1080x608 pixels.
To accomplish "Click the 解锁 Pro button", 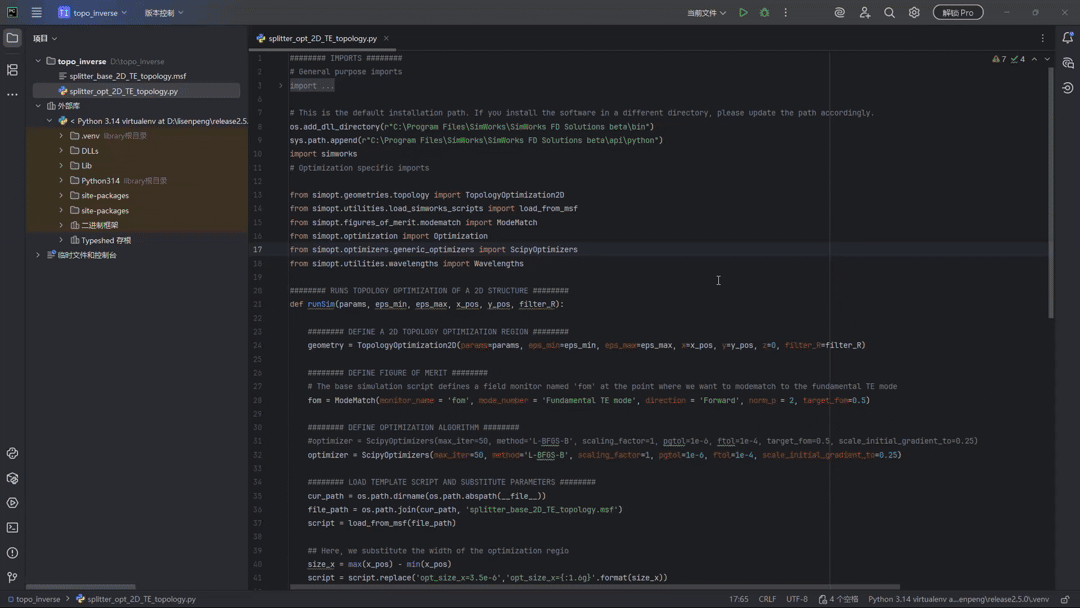I will [x=957, y=13].
